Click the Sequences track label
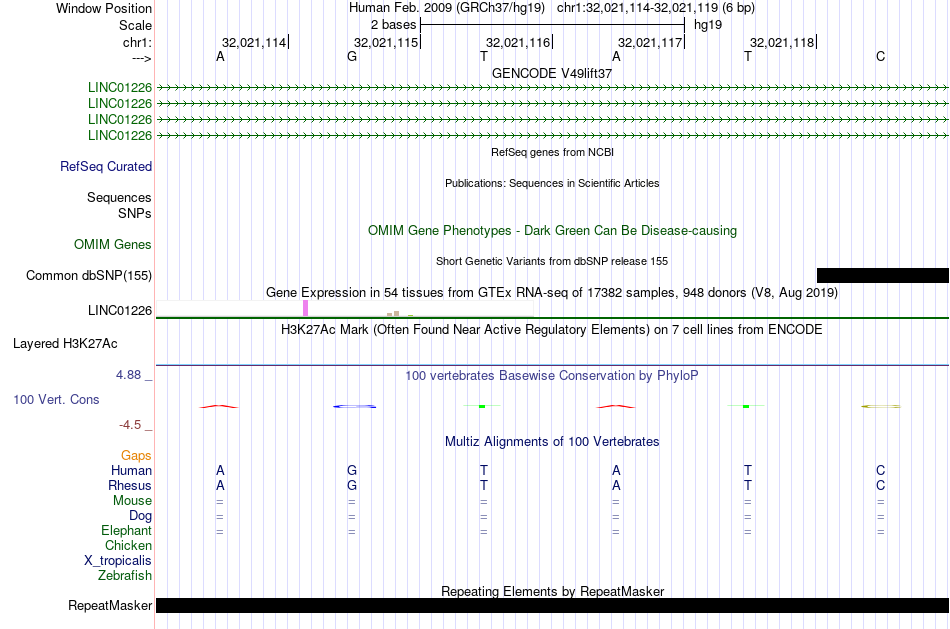 (119, 198)
